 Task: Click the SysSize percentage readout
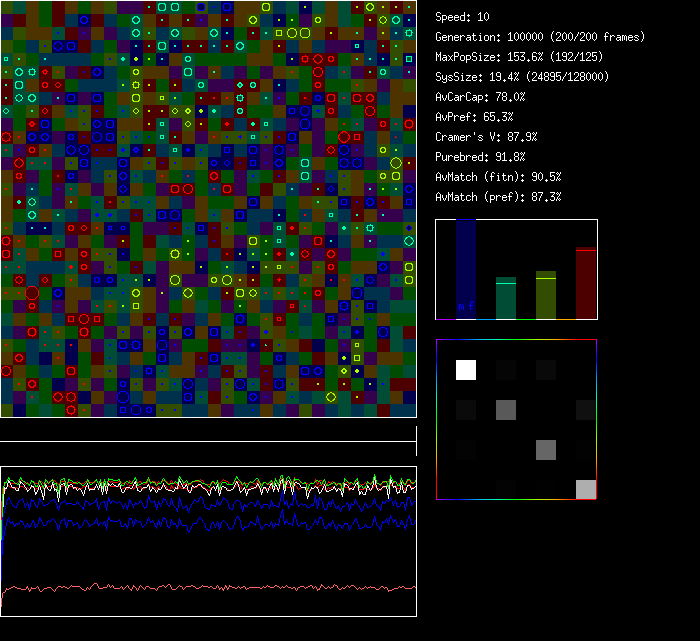pyautogui.click(x=522, y=77)
